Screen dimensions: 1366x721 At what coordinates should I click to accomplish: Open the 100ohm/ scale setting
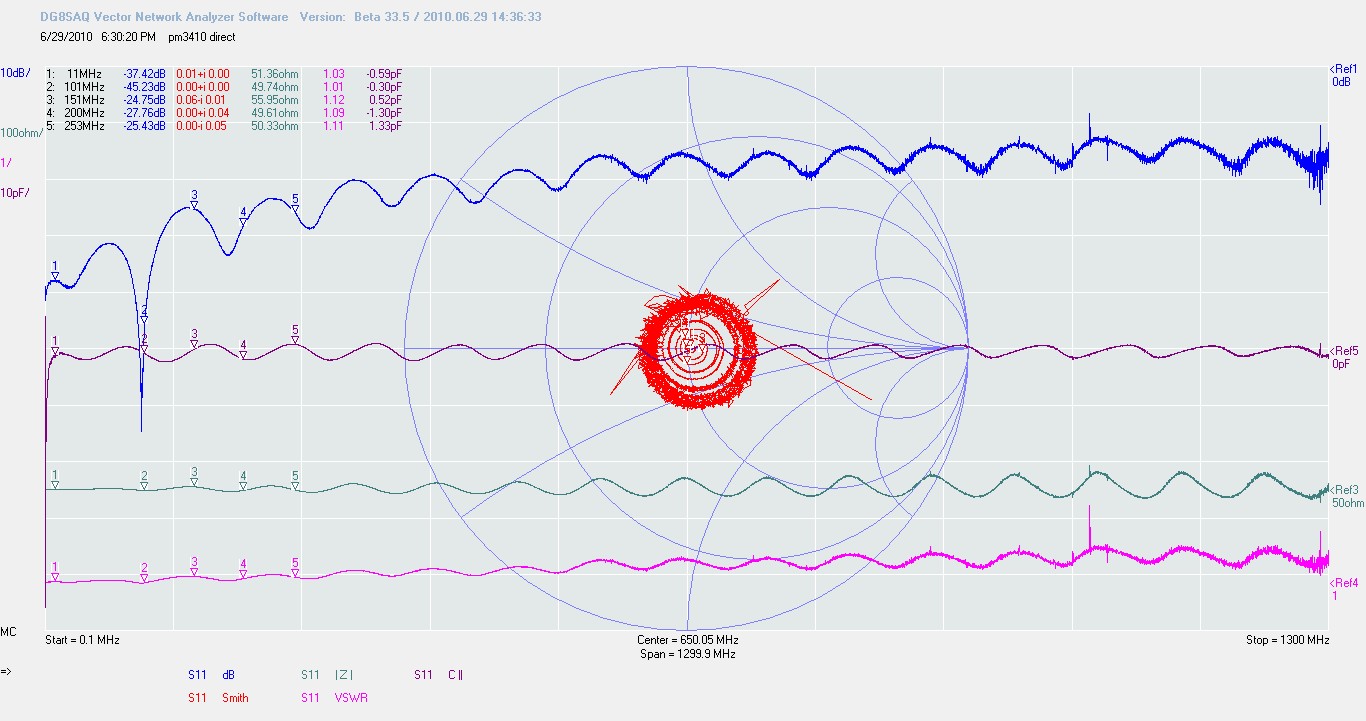point(19,133)
